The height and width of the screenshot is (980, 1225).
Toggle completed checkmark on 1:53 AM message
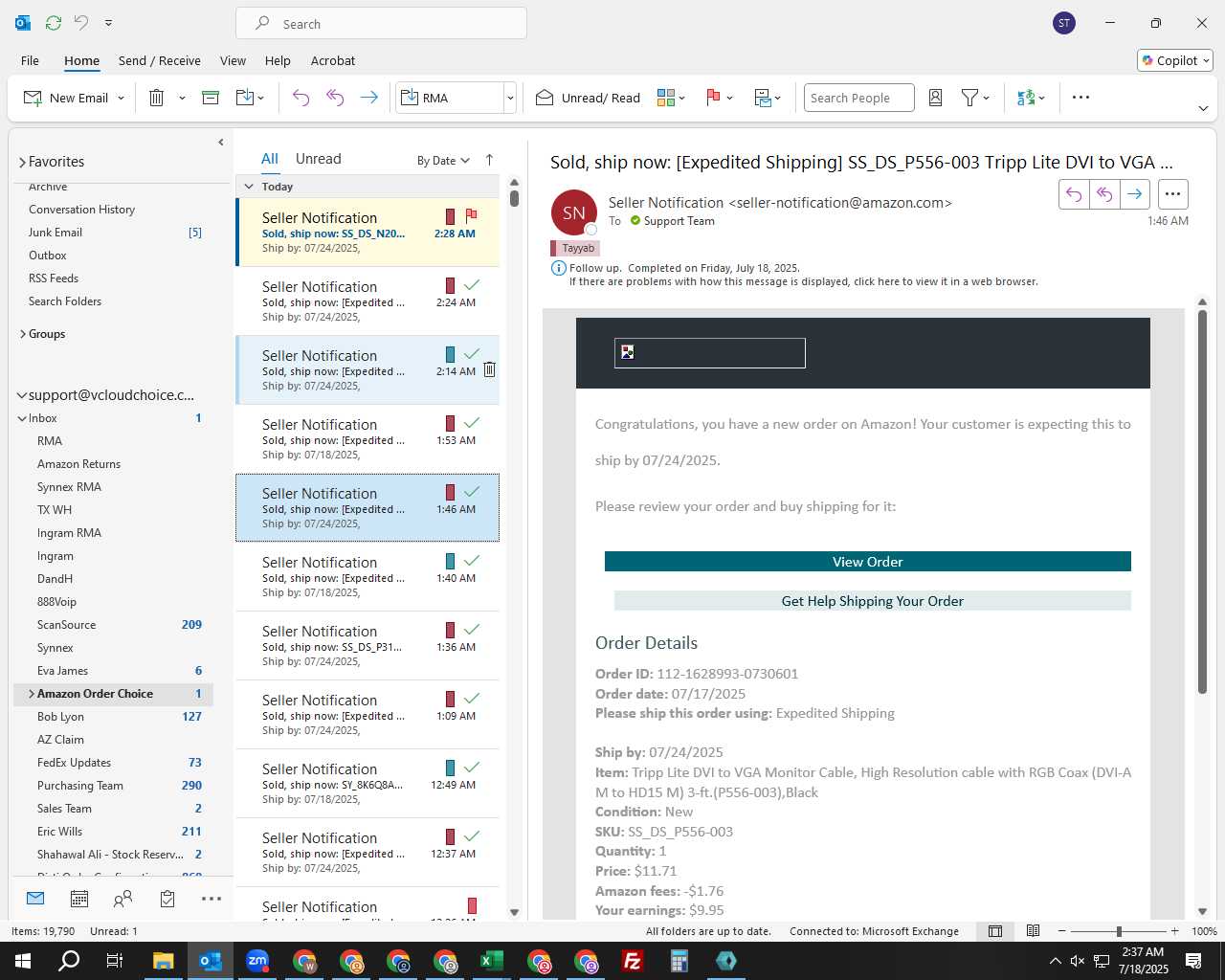click(472, 423)
